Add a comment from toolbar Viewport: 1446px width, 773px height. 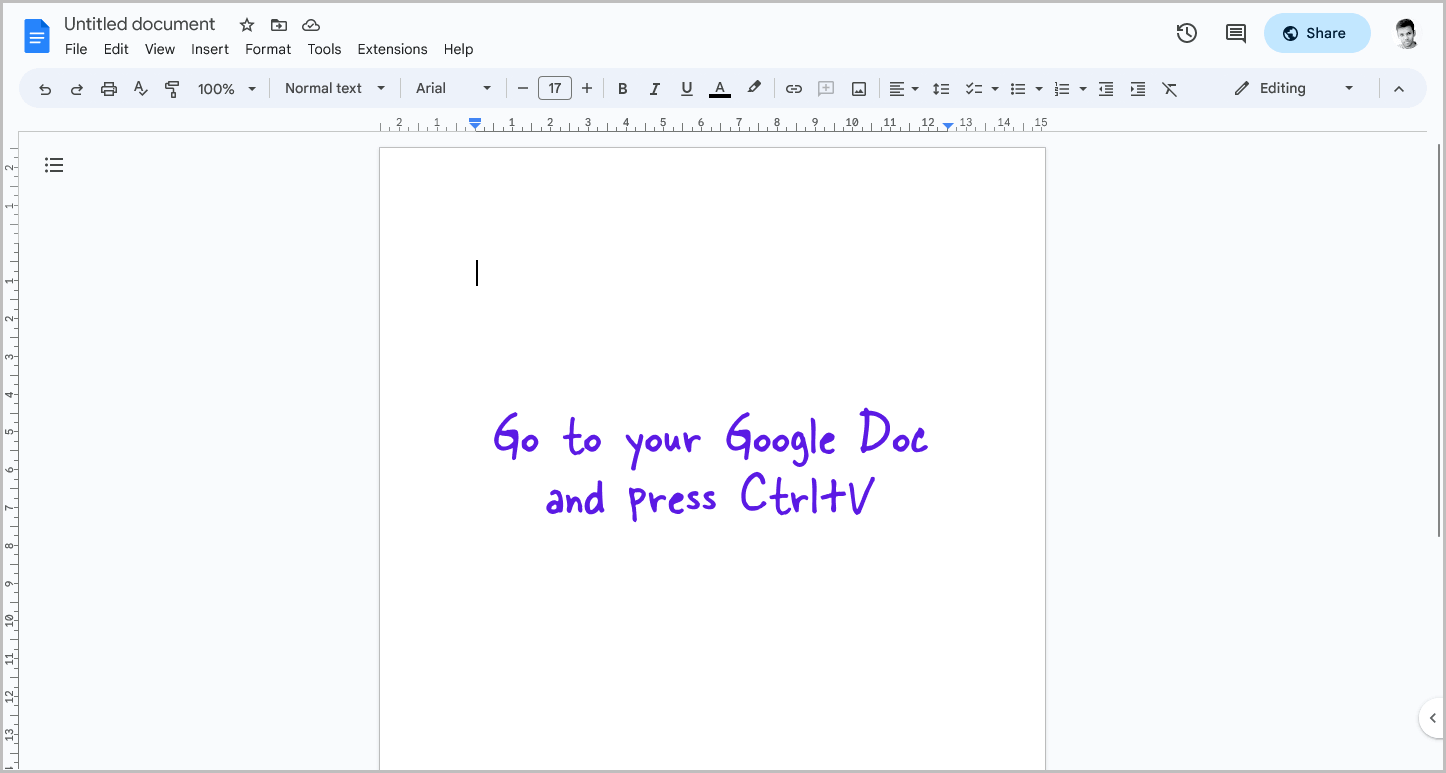[x=826, y=89]
